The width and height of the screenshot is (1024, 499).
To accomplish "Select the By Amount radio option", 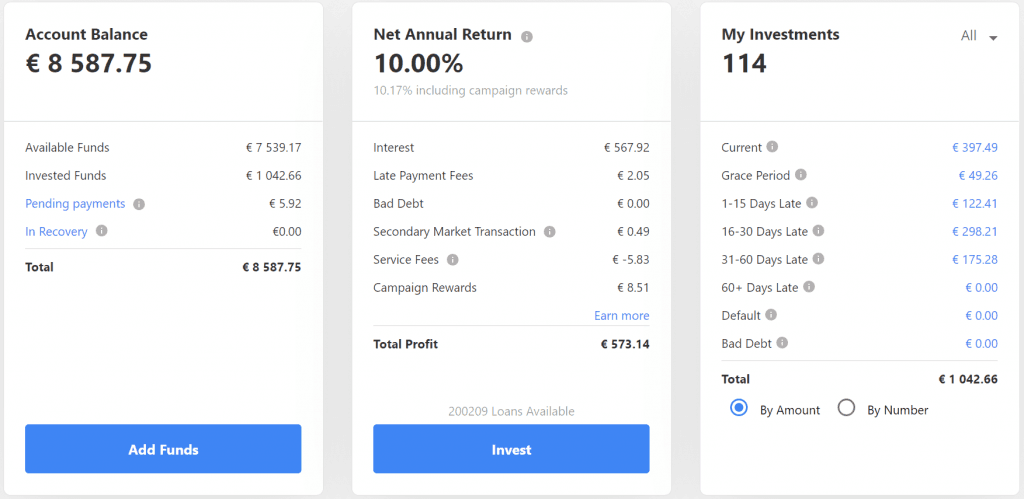I will [740, 408].
